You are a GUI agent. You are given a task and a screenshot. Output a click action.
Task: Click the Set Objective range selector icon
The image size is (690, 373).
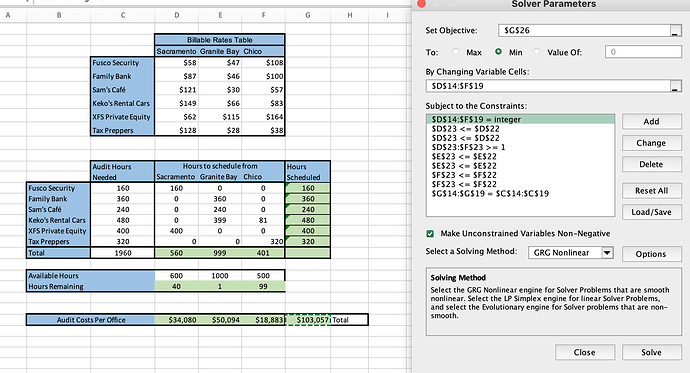tap(675, 31)
